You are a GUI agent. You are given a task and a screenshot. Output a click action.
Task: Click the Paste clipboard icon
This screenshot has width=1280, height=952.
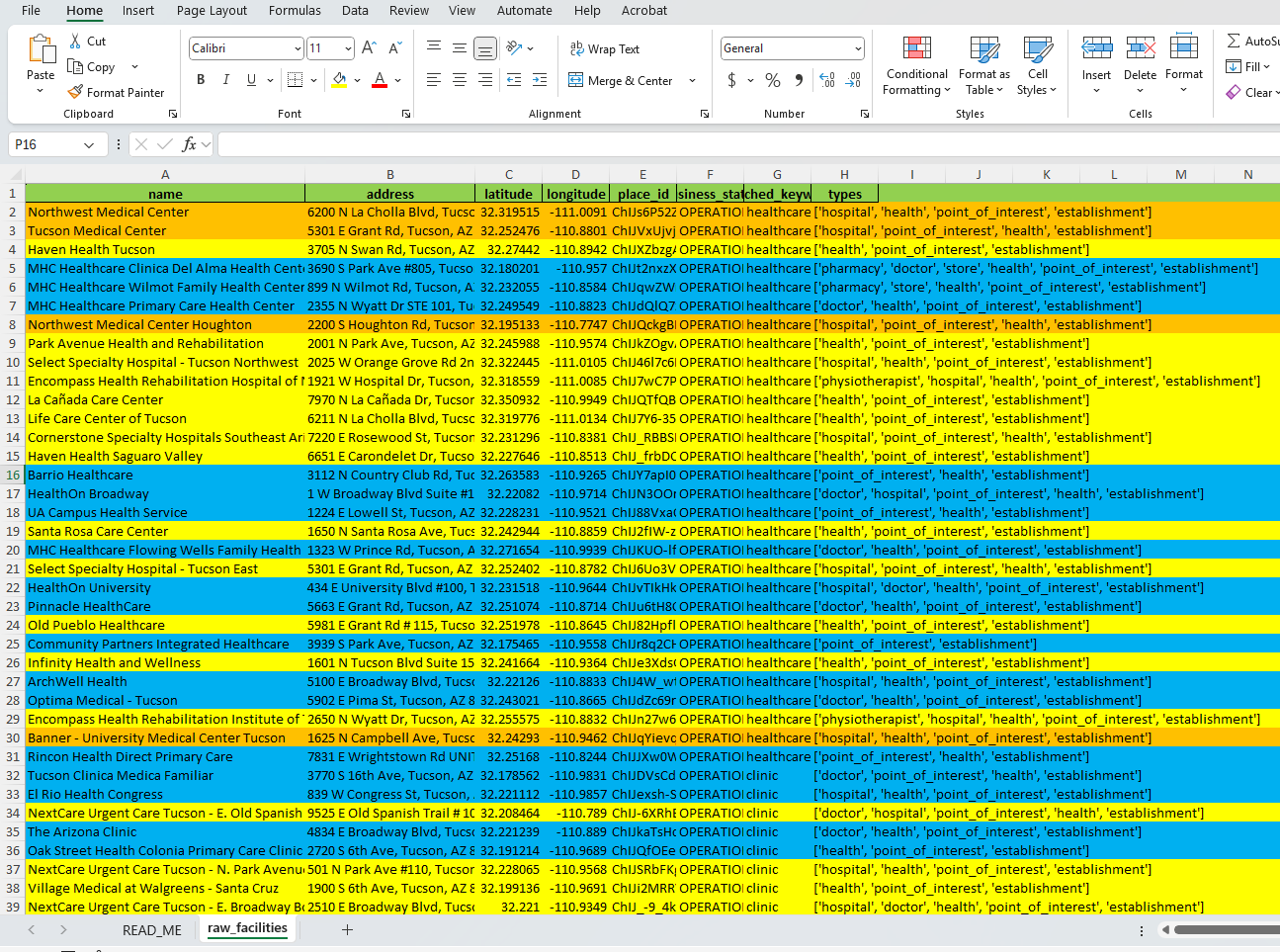[x=41, y=49]
